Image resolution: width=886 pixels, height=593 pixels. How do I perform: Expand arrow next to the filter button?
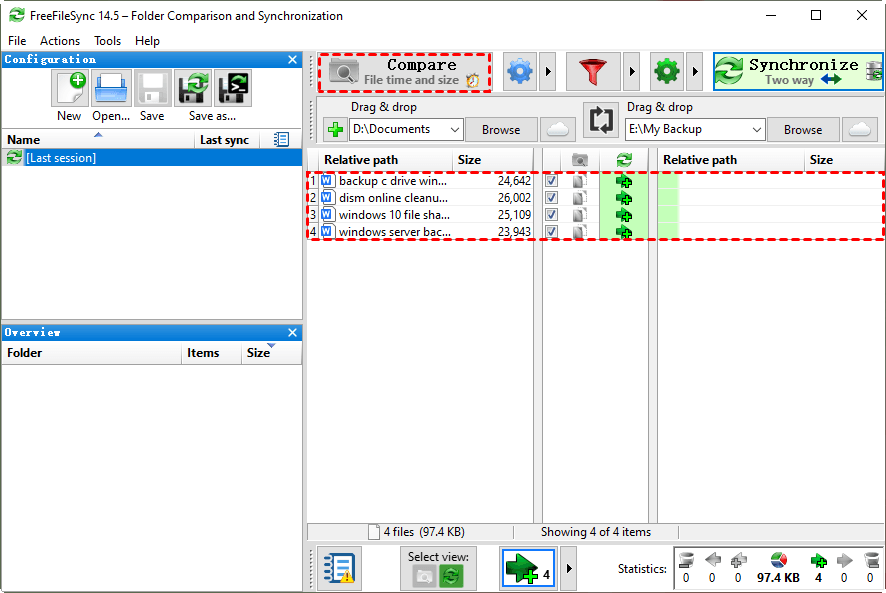pos(631,72)
